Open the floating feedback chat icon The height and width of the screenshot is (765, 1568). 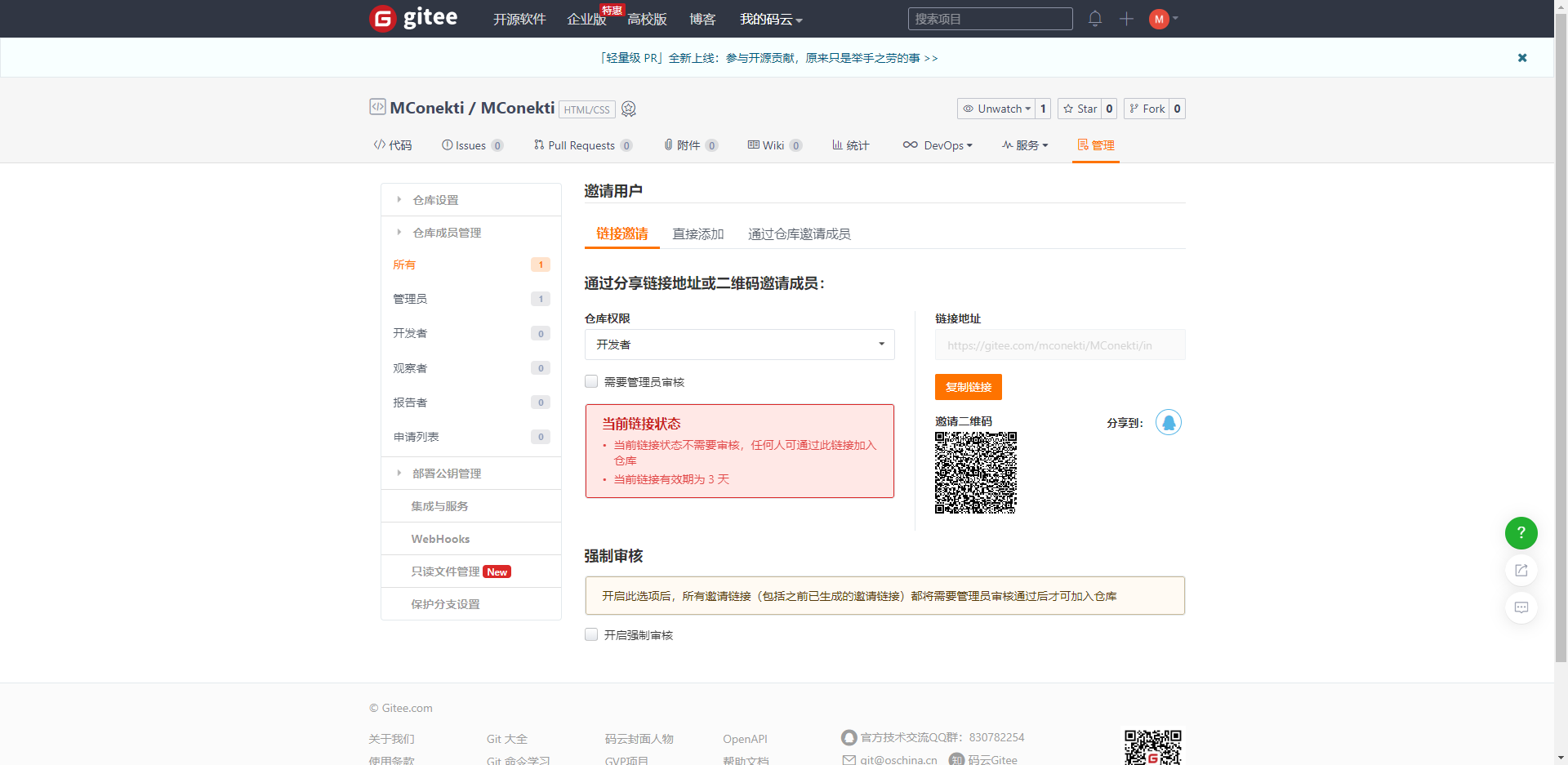(x=1521, y=607)
